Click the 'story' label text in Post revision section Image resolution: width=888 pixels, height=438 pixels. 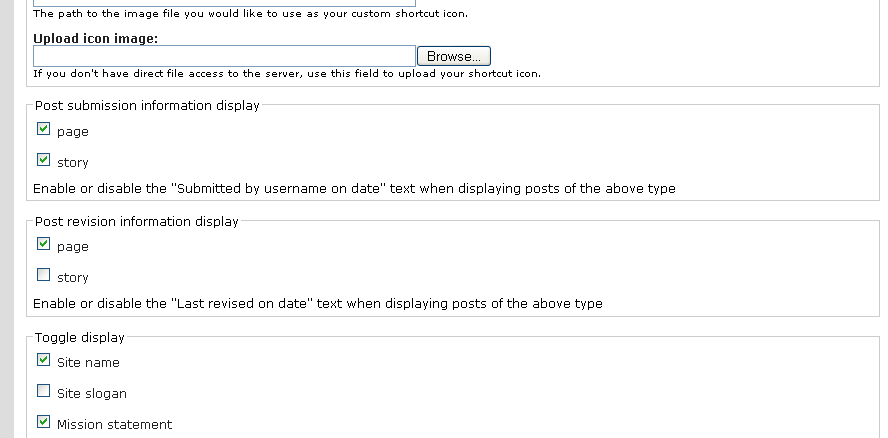point(73,278)
